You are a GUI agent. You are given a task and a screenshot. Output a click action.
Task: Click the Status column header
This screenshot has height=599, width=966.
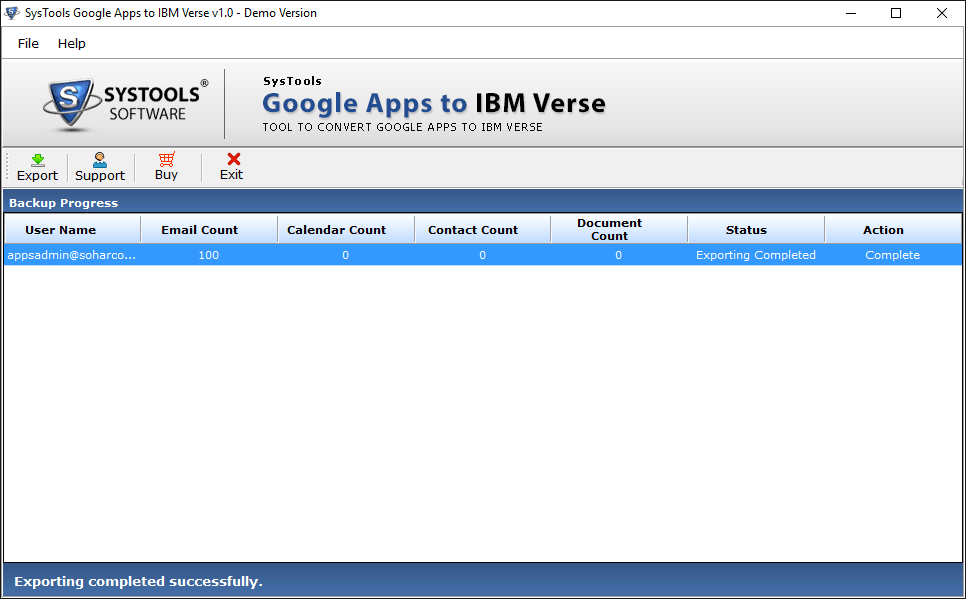[x=756, y=230]
